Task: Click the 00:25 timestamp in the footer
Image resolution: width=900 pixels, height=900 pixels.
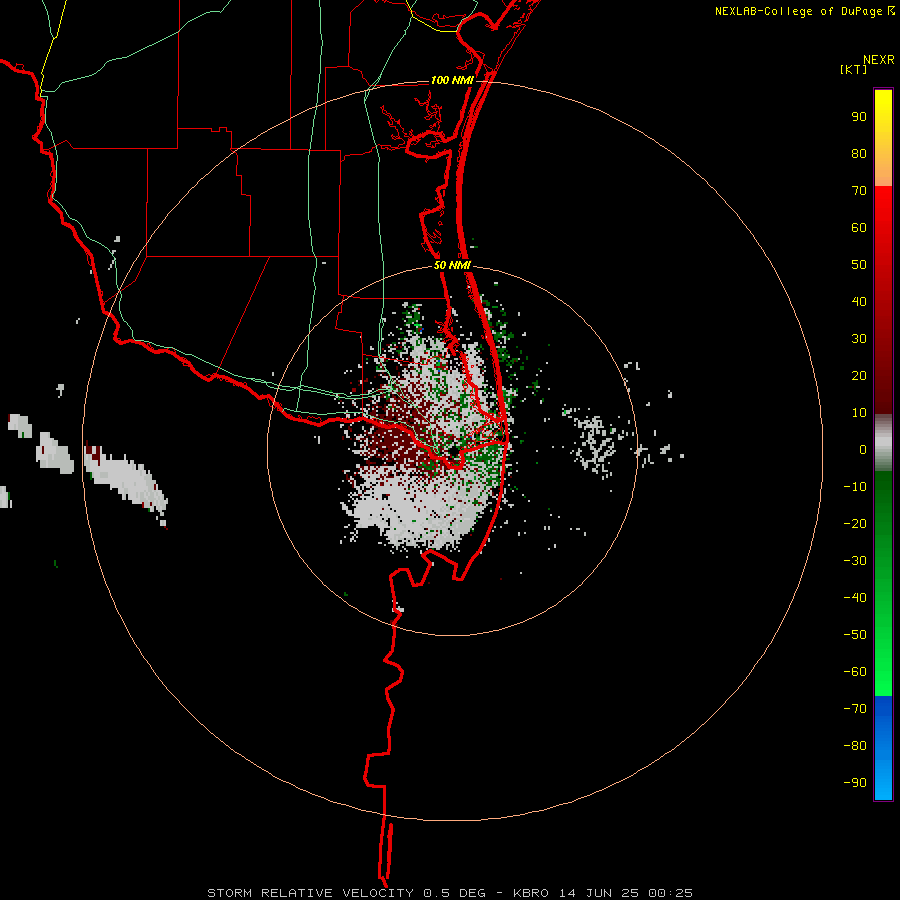Action: point(670,893)
